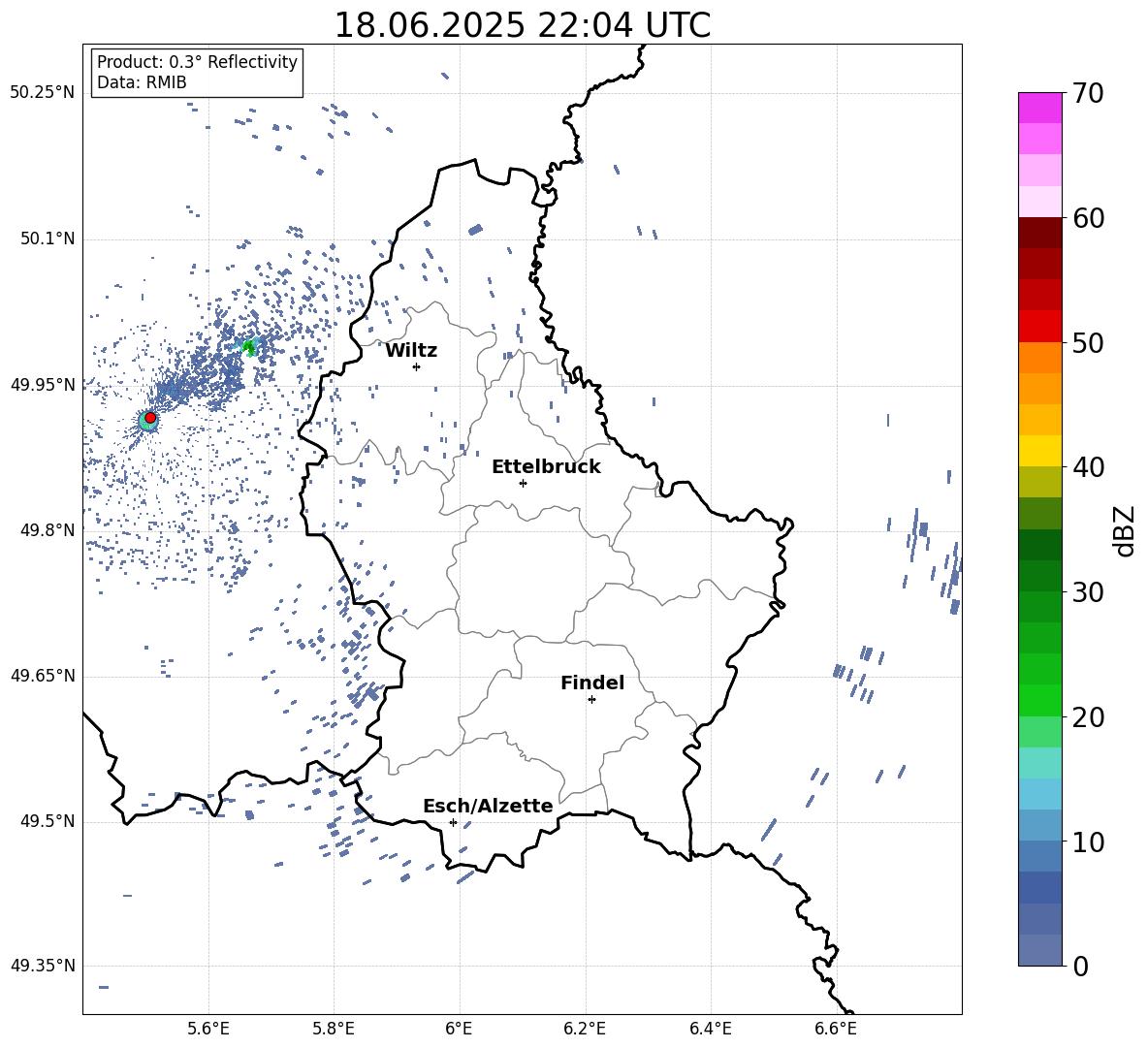
Task: Click the colorbar value 60
Action: click(x=1088, y=218)
